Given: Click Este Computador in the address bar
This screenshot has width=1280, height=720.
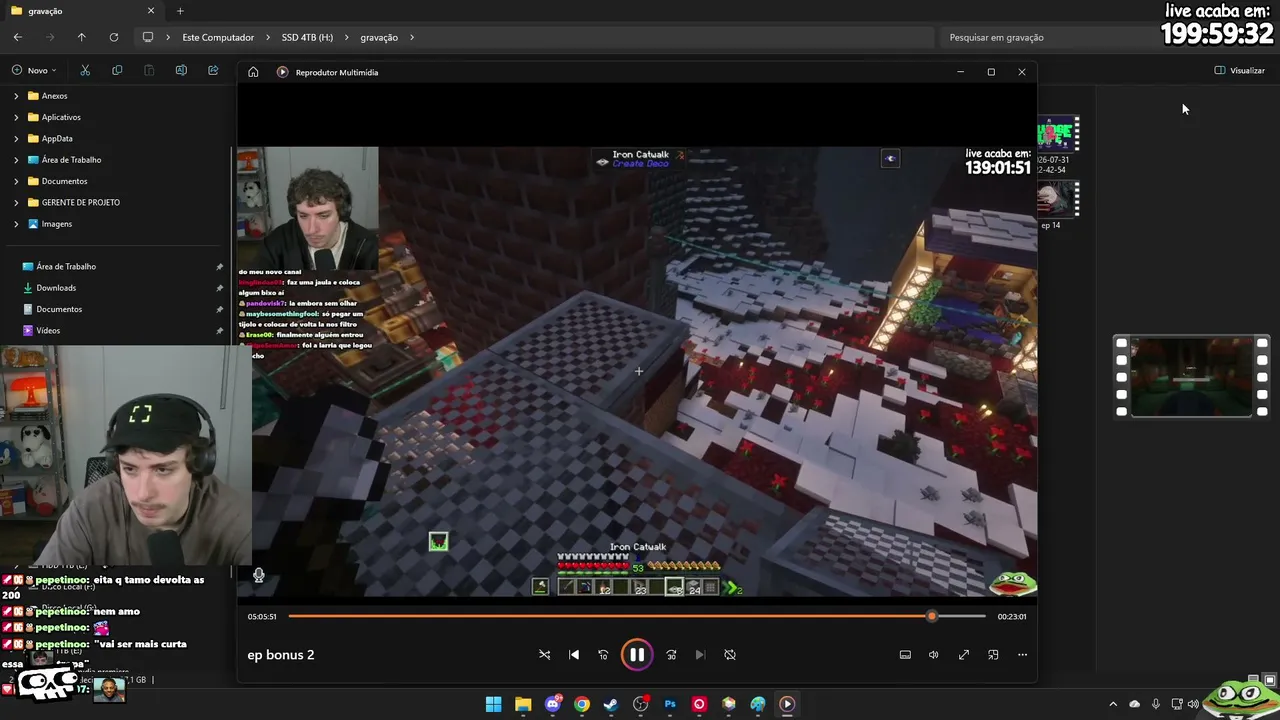Looking at the screenshot, I should click(x=218, y=37).
